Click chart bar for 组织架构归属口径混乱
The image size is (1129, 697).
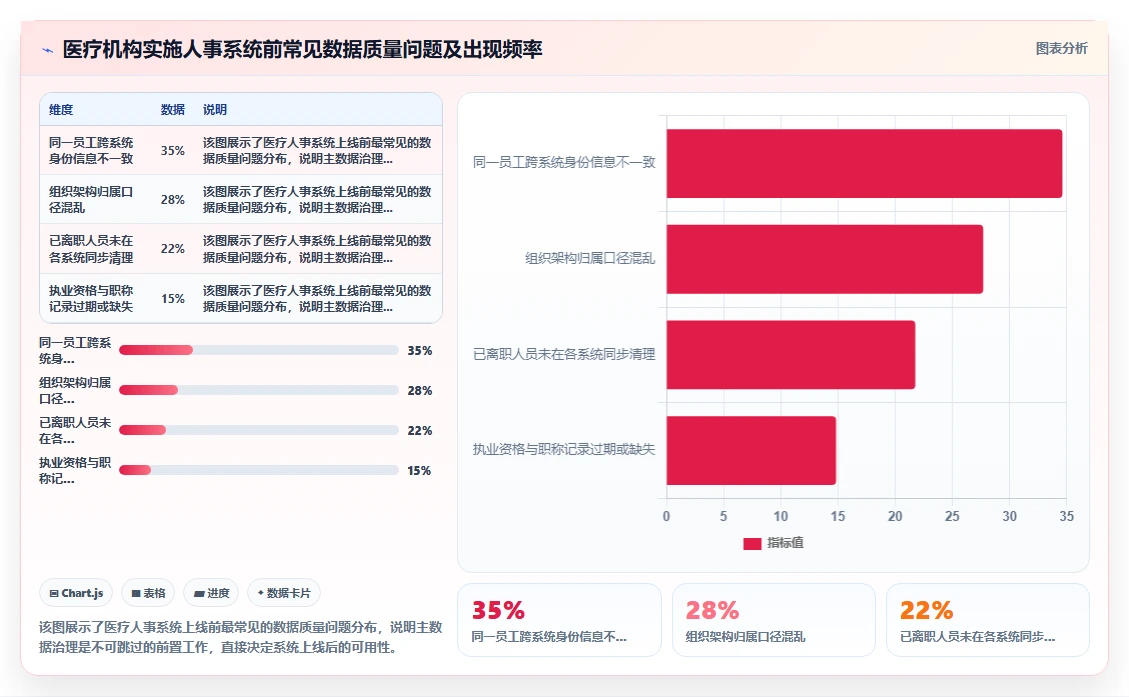click(x=824, y=259)
